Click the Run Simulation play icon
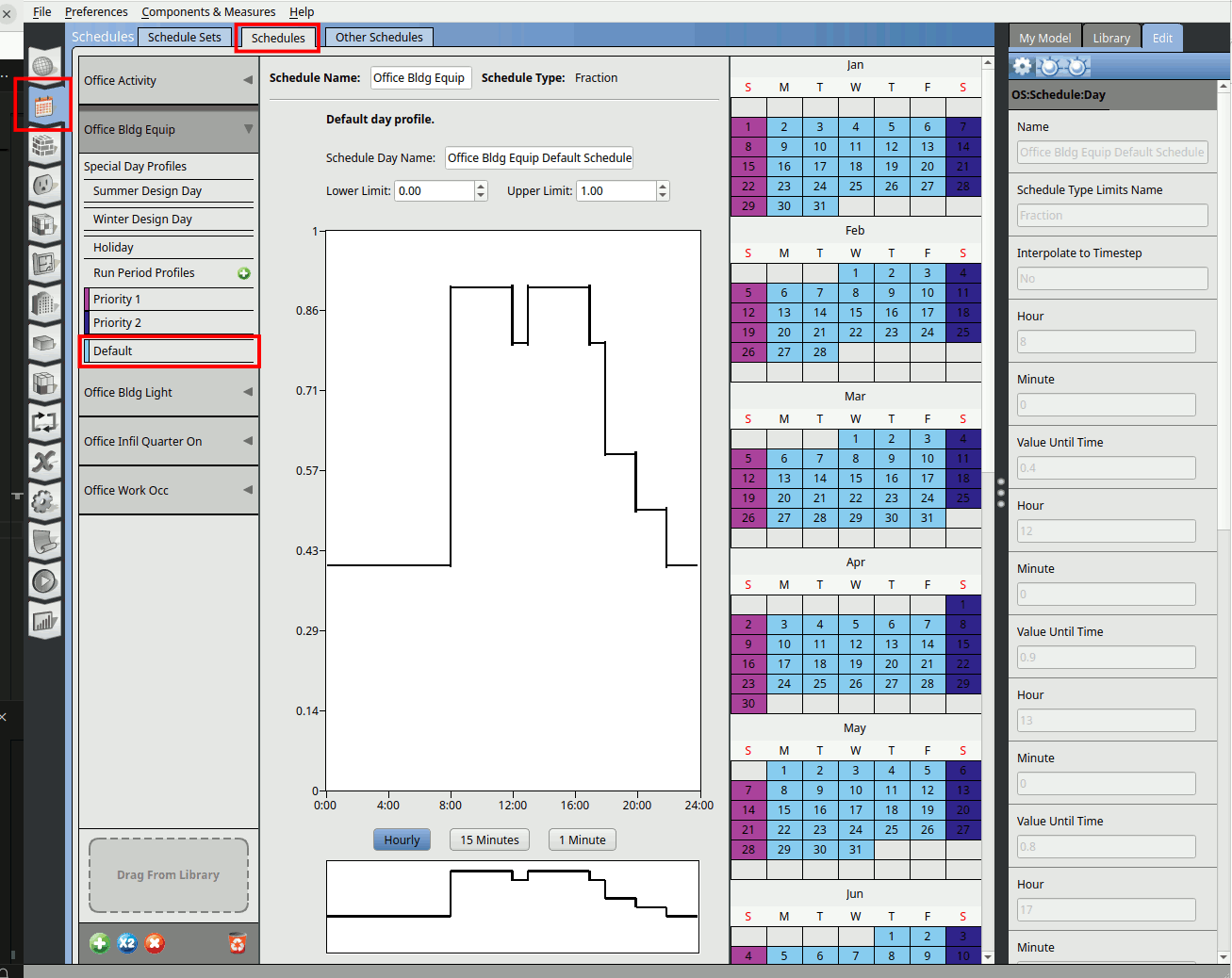 [x=43, y=581]
